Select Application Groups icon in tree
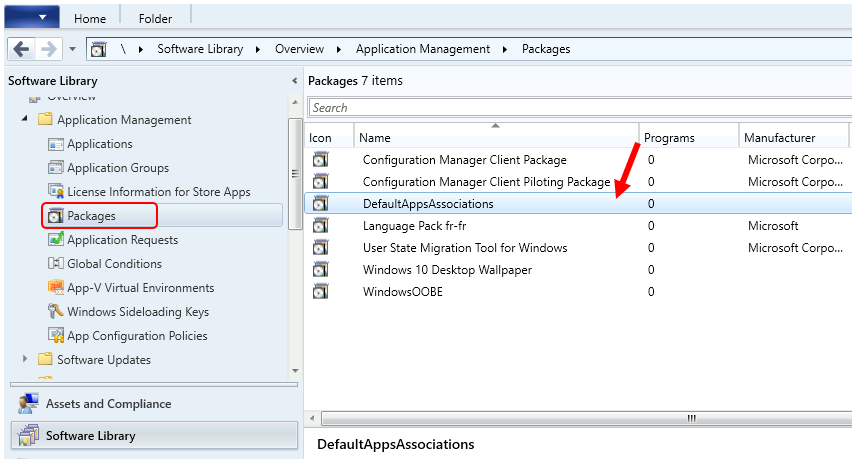This screenshot has width=860, height=466. pyautogui.click(x=55, y=167)
